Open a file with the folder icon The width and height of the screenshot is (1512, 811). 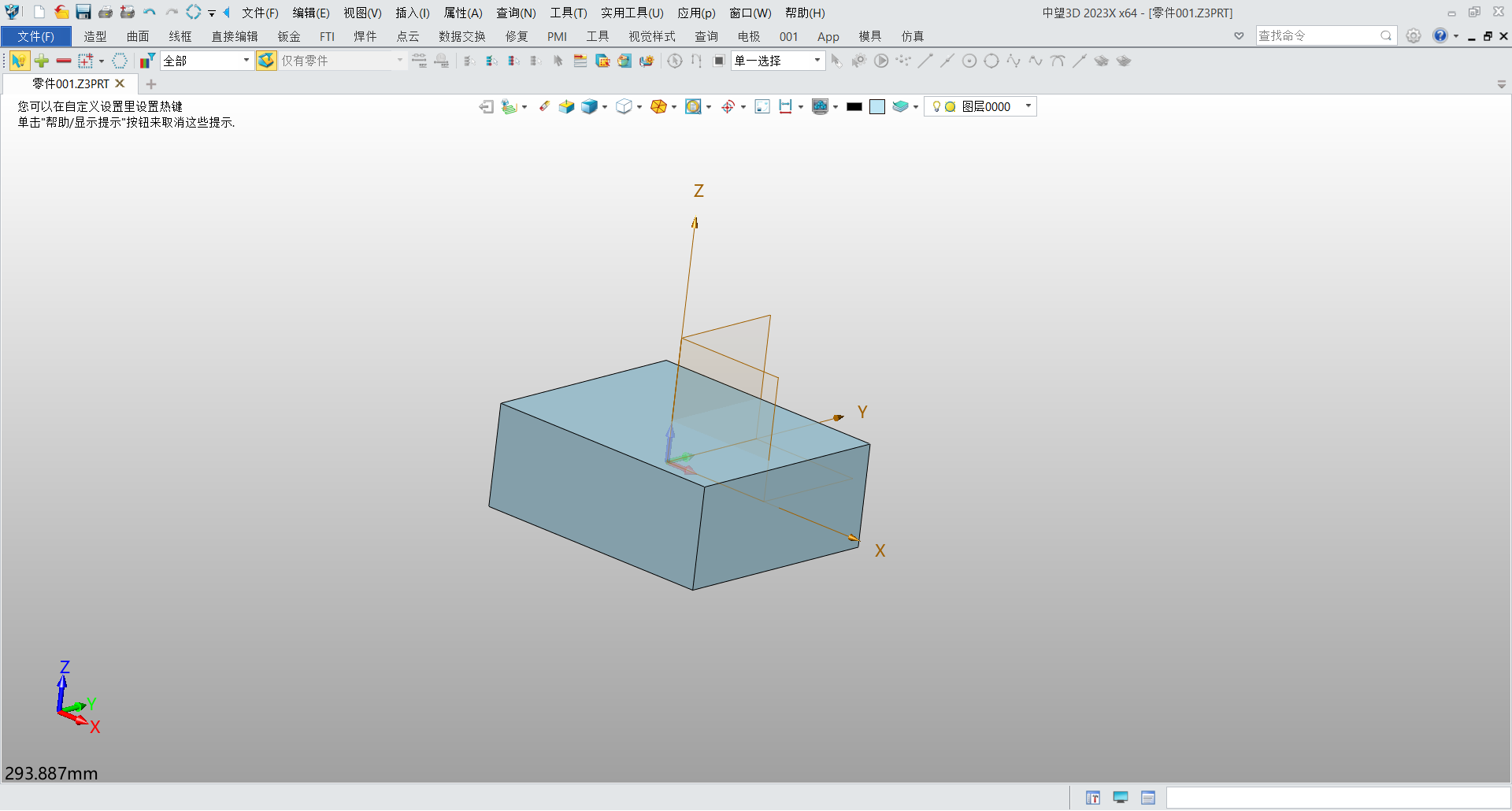pos(61,13)
